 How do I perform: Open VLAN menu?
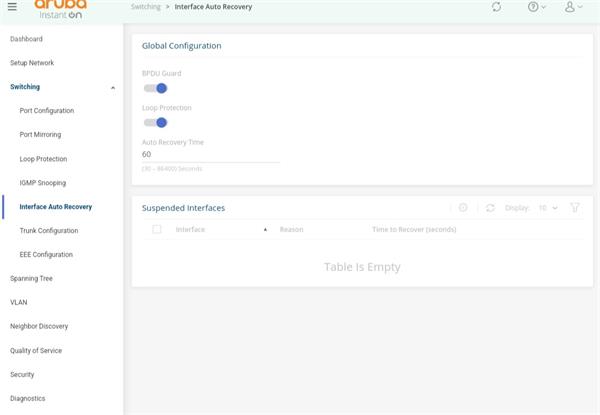(x=19, y=302)
